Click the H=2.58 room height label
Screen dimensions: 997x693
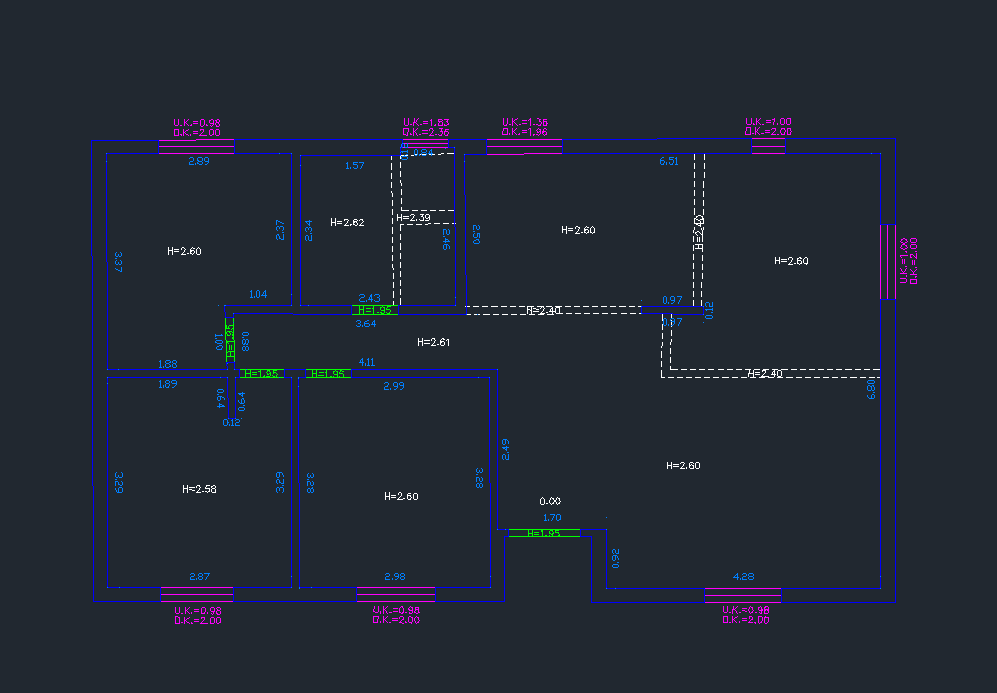[x=199, y=489]
